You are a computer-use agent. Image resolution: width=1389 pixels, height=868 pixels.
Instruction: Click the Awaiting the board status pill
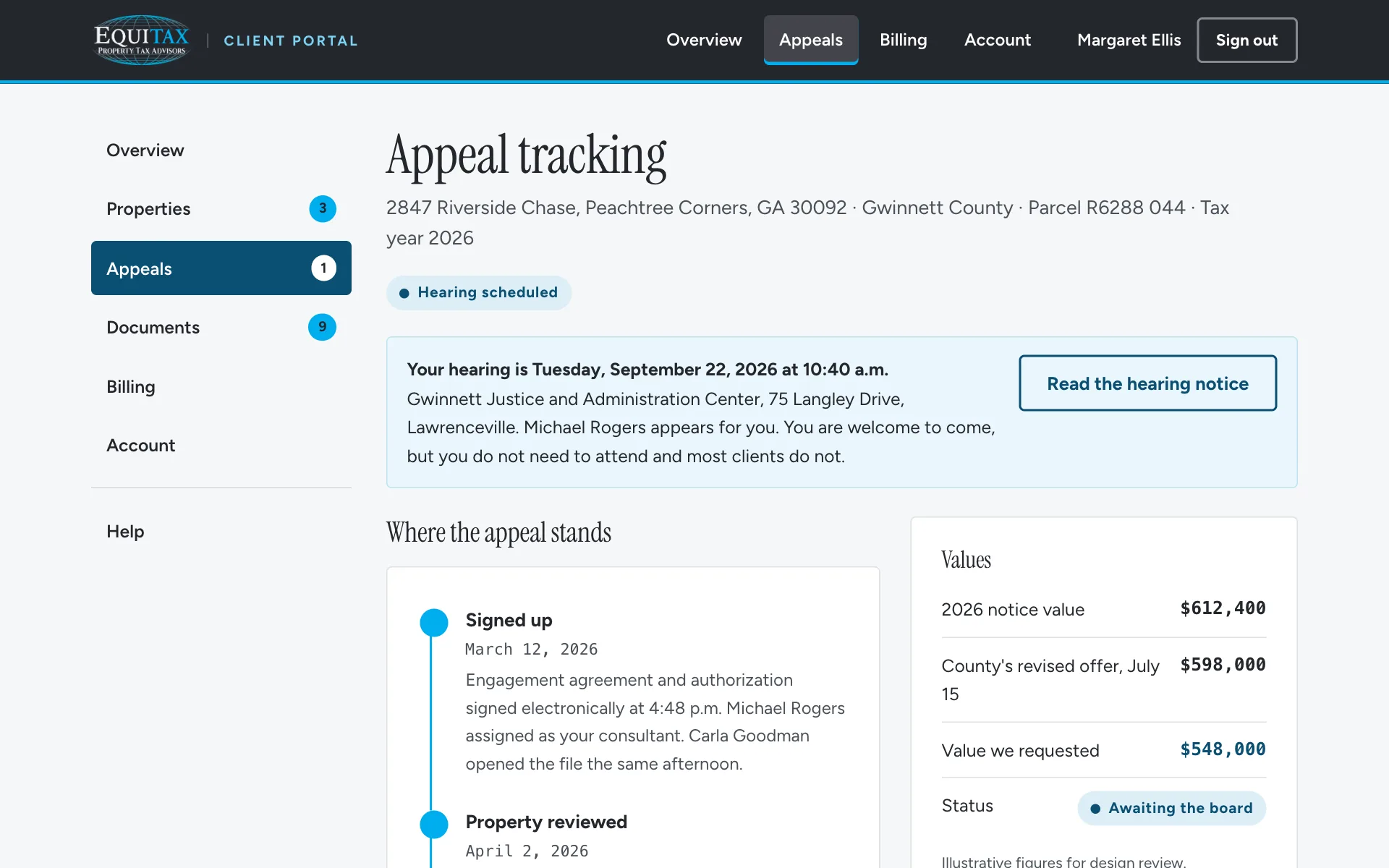pos(1171,808)
